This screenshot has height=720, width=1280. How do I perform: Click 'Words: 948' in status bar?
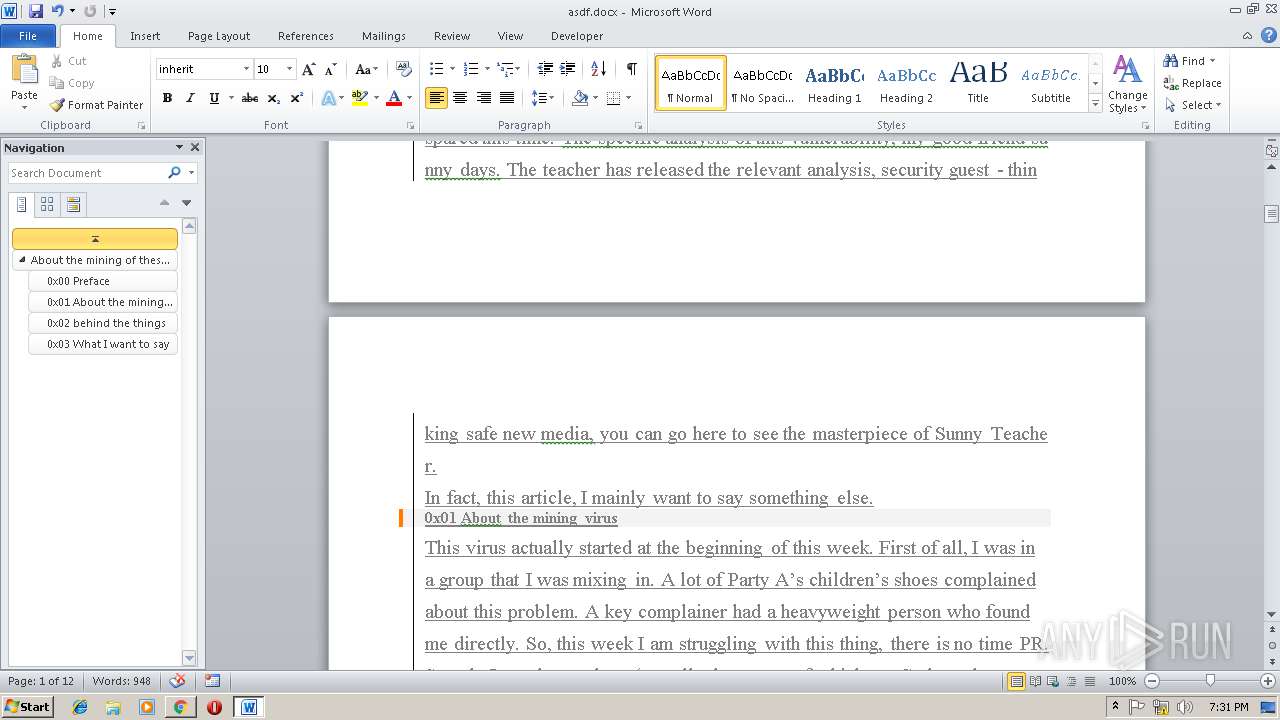click(x=121, y=681)
